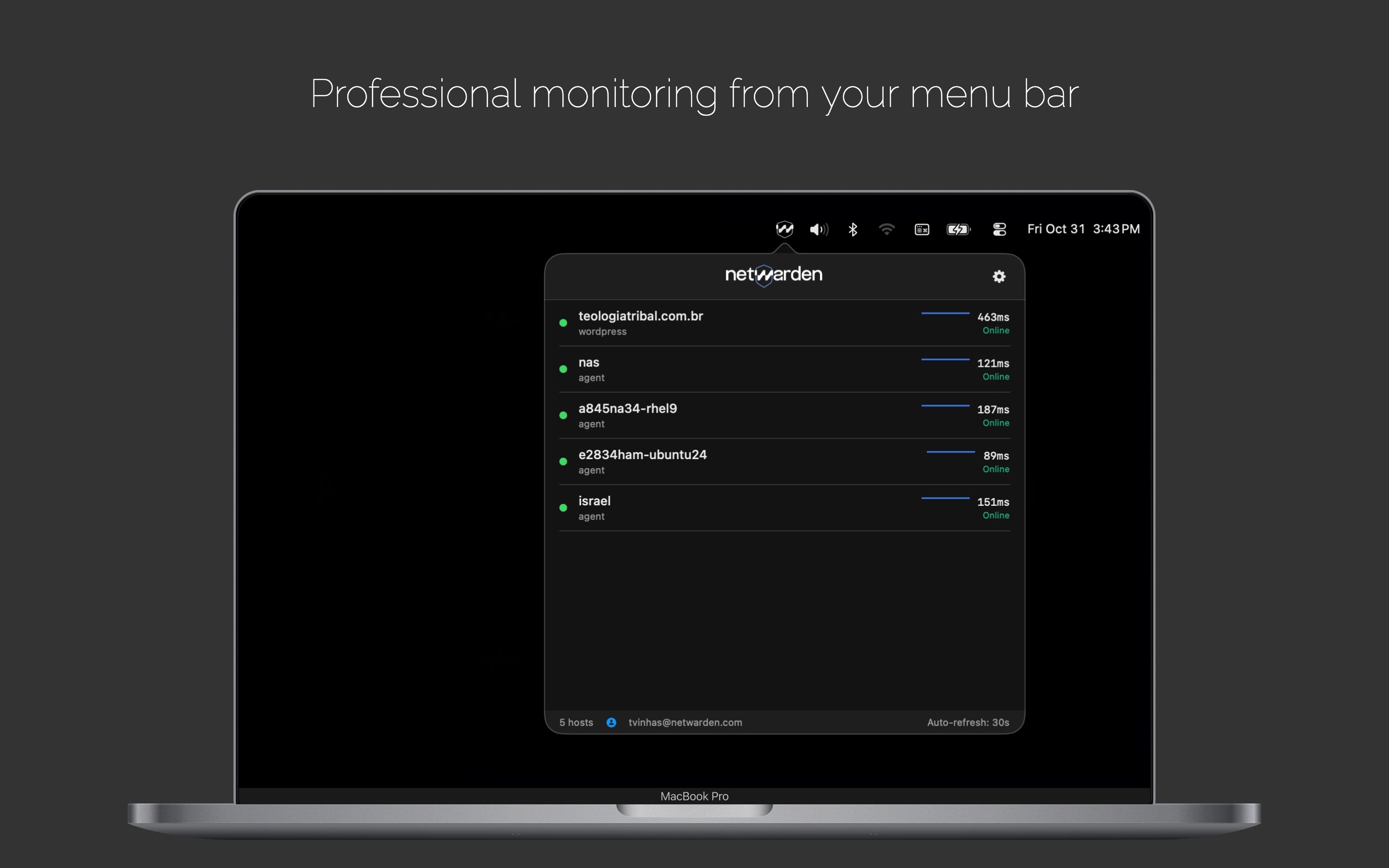Click the latency sparkline for israel
This screenshot has width=1389, height=868.
point(945,498)
